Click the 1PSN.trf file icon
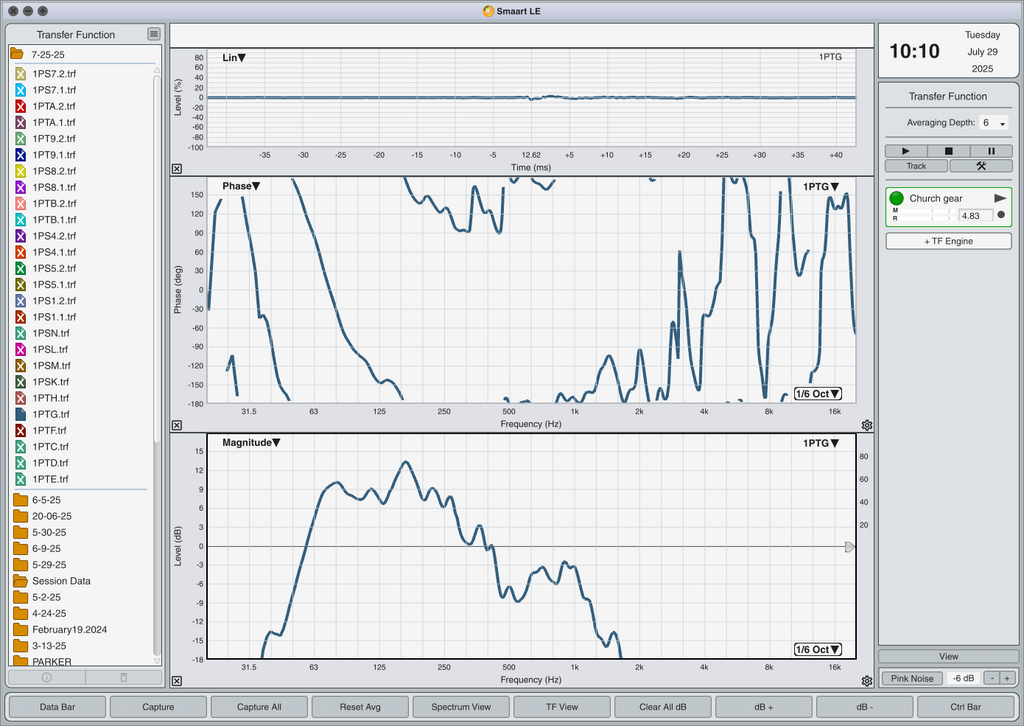The height and width of the screenshot is (726, 1024). pos(20,333)
